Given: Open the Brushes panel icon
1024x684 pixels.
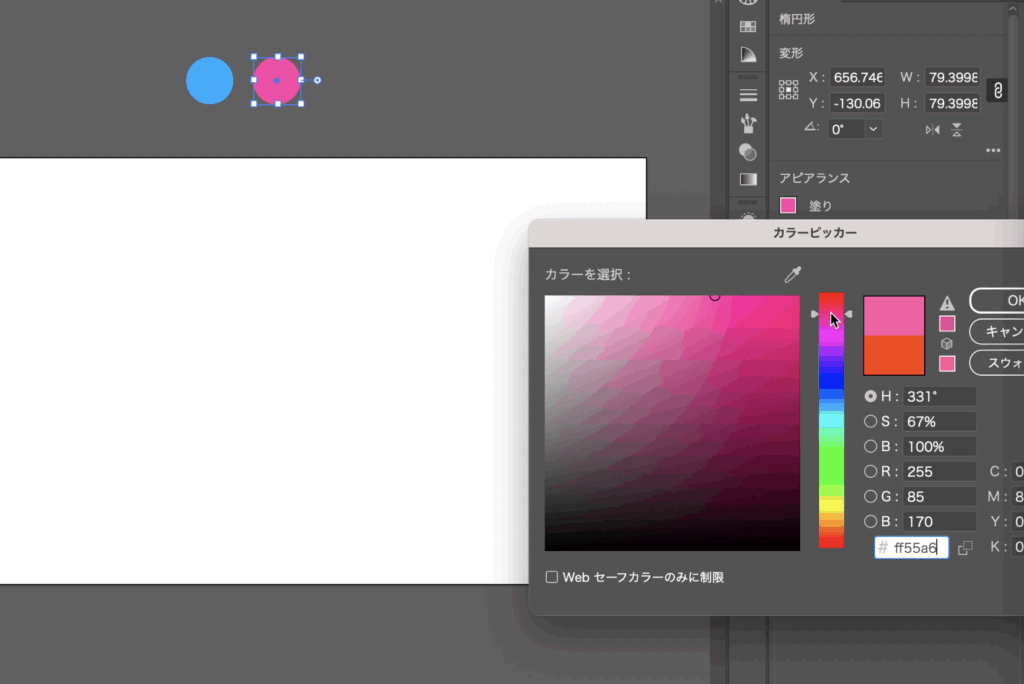Looking at the screenshot, I should 748,124.
